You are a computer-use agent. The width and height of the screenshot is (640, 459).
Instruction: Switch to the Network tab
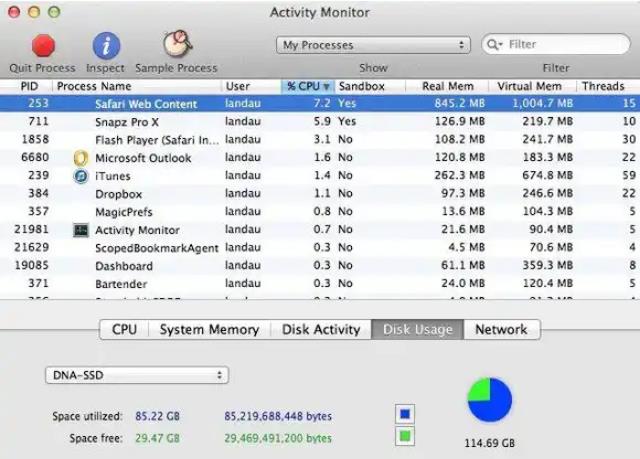502,329
